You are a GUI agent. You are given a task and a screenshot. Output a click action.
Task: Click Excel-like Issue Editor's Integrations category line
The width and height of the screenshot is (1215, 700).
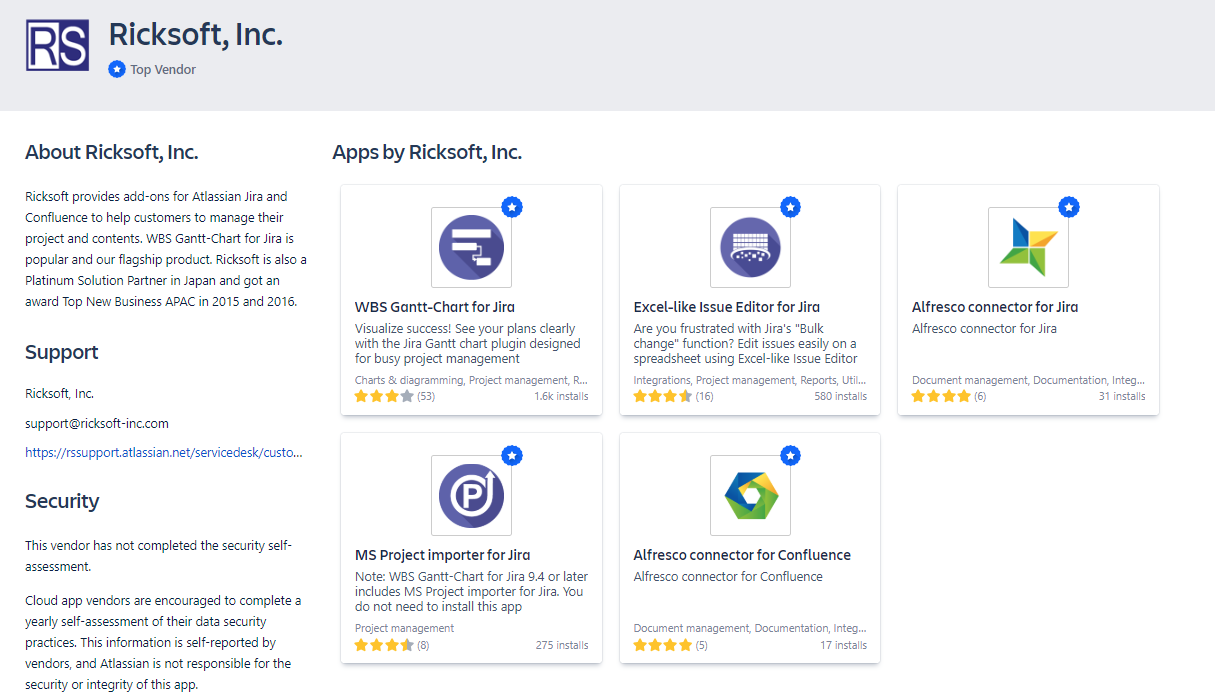point(750,380)
